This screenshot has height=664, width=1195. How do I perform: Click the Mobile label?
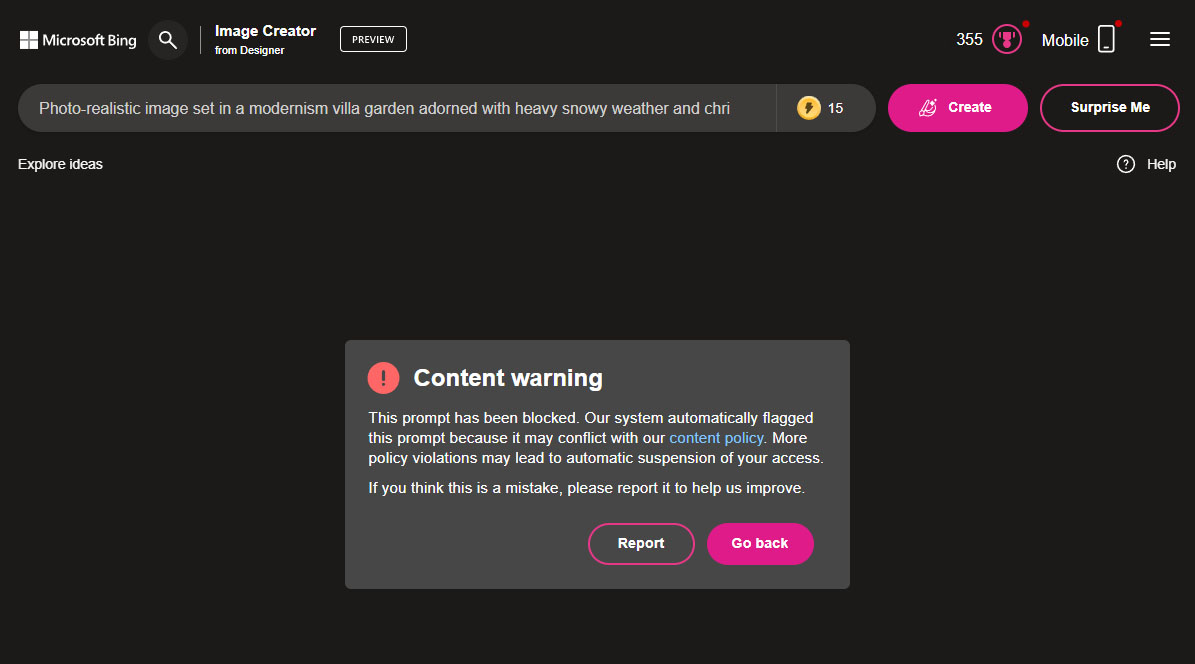pyautogui.click(x=1065, y=40)
